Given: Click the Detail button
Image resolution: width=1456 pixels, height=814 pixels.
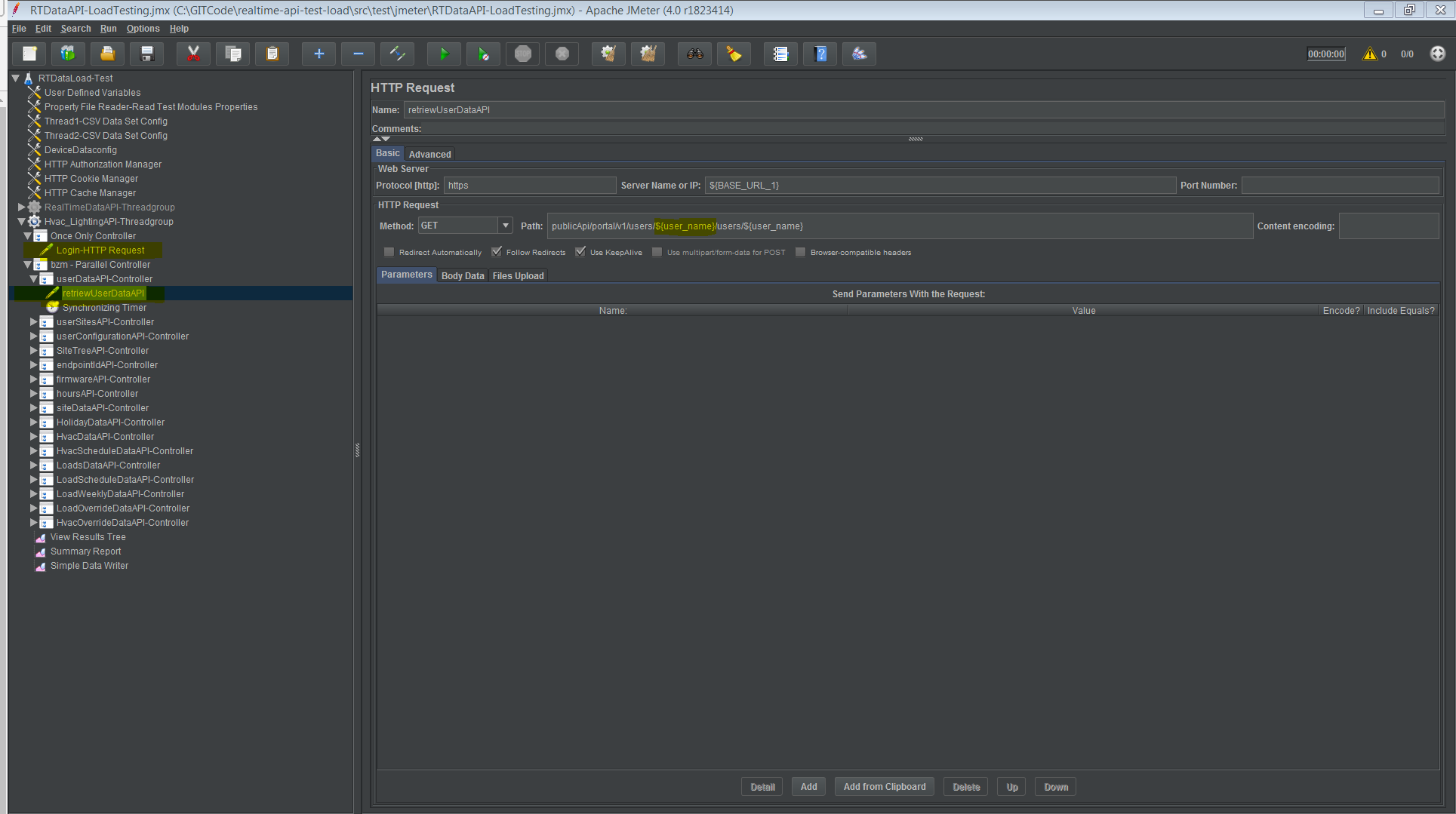Looking at the screenshot, I should (762, 787).
